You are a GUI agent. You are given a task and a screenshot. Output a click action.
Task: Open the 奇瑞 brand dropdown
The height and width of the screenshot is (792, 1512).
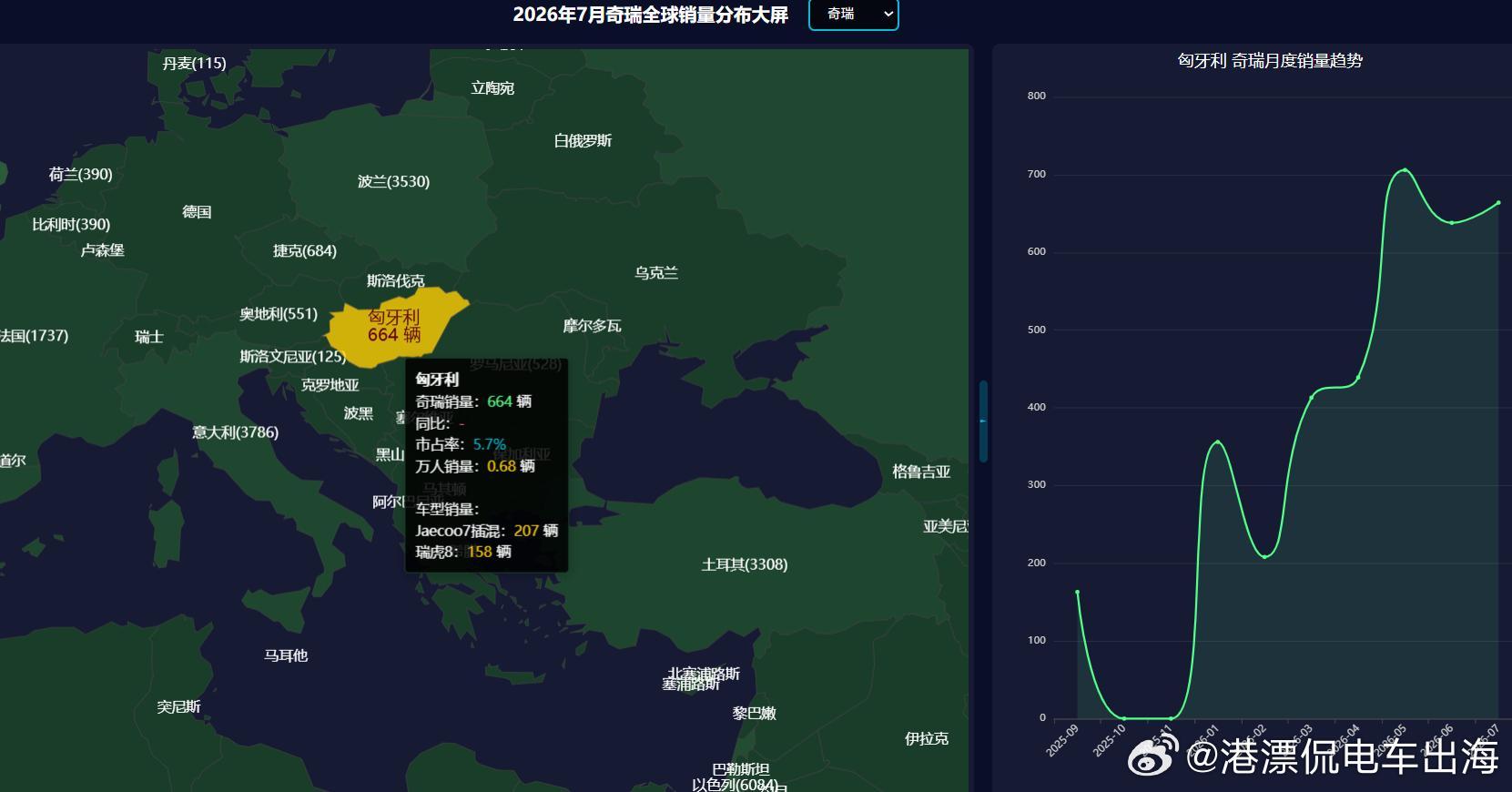(853, 15)
